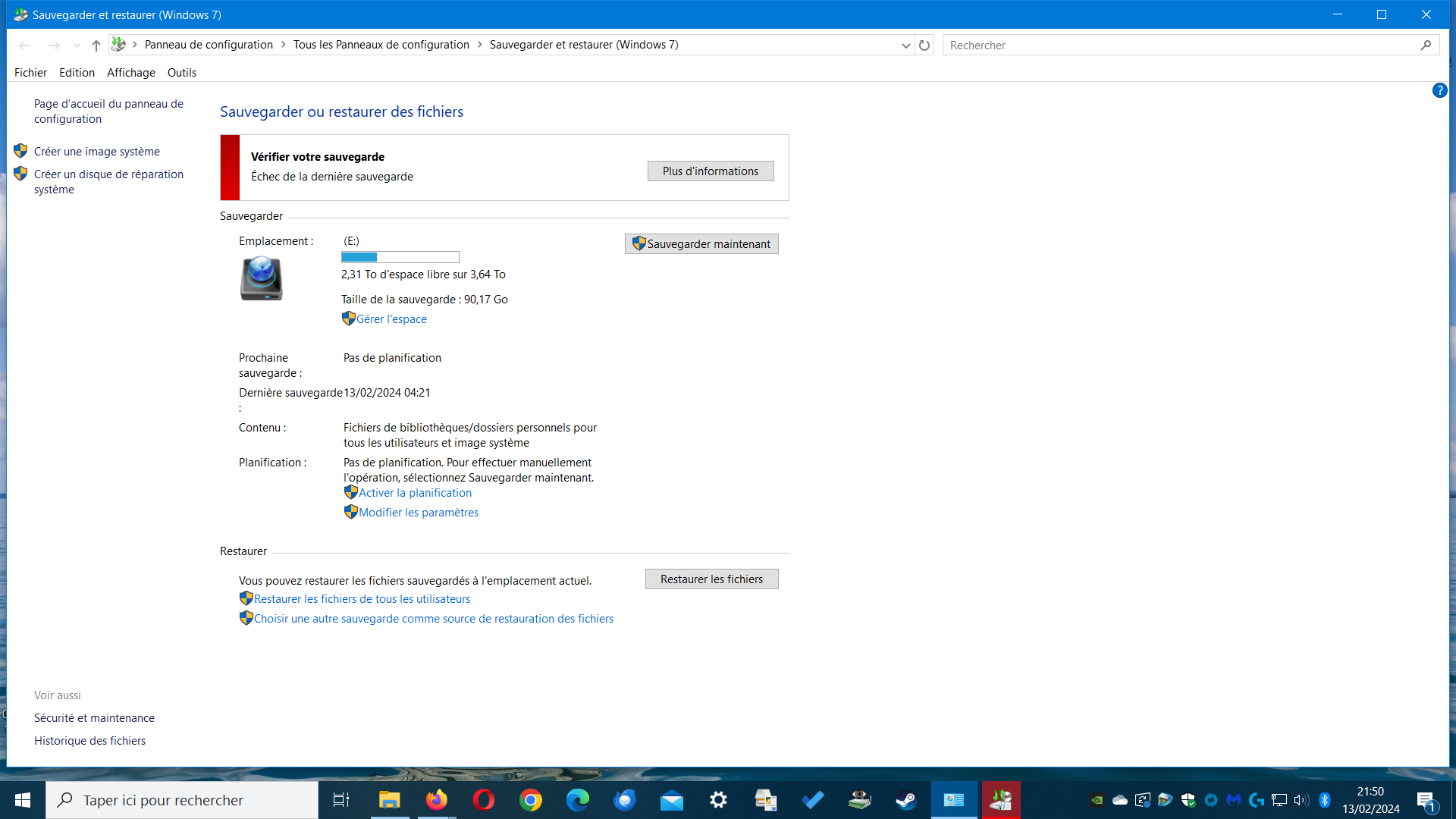Click the search magnifier icon

[x=1426, y=45]
